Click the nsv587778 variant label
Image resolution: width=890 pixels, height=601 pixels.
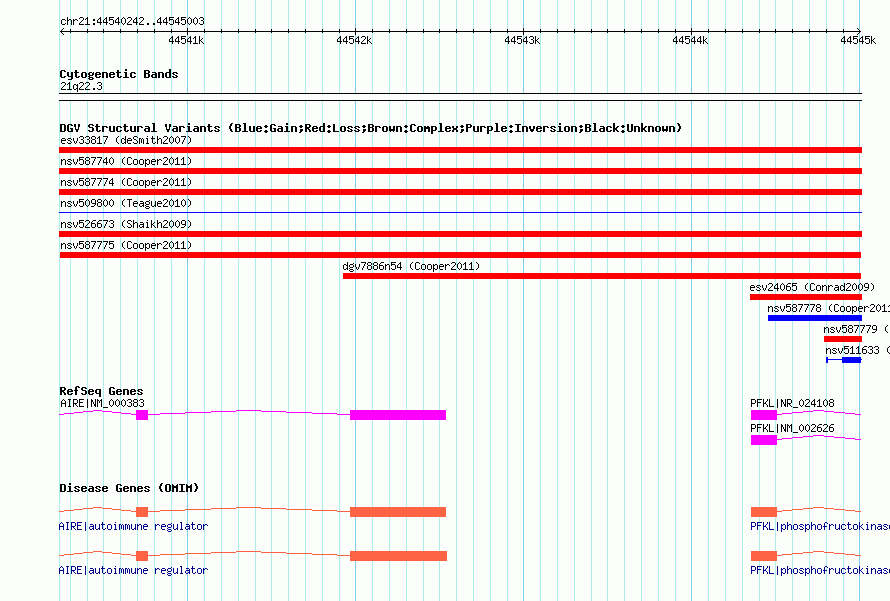click(x=829, y=308)
